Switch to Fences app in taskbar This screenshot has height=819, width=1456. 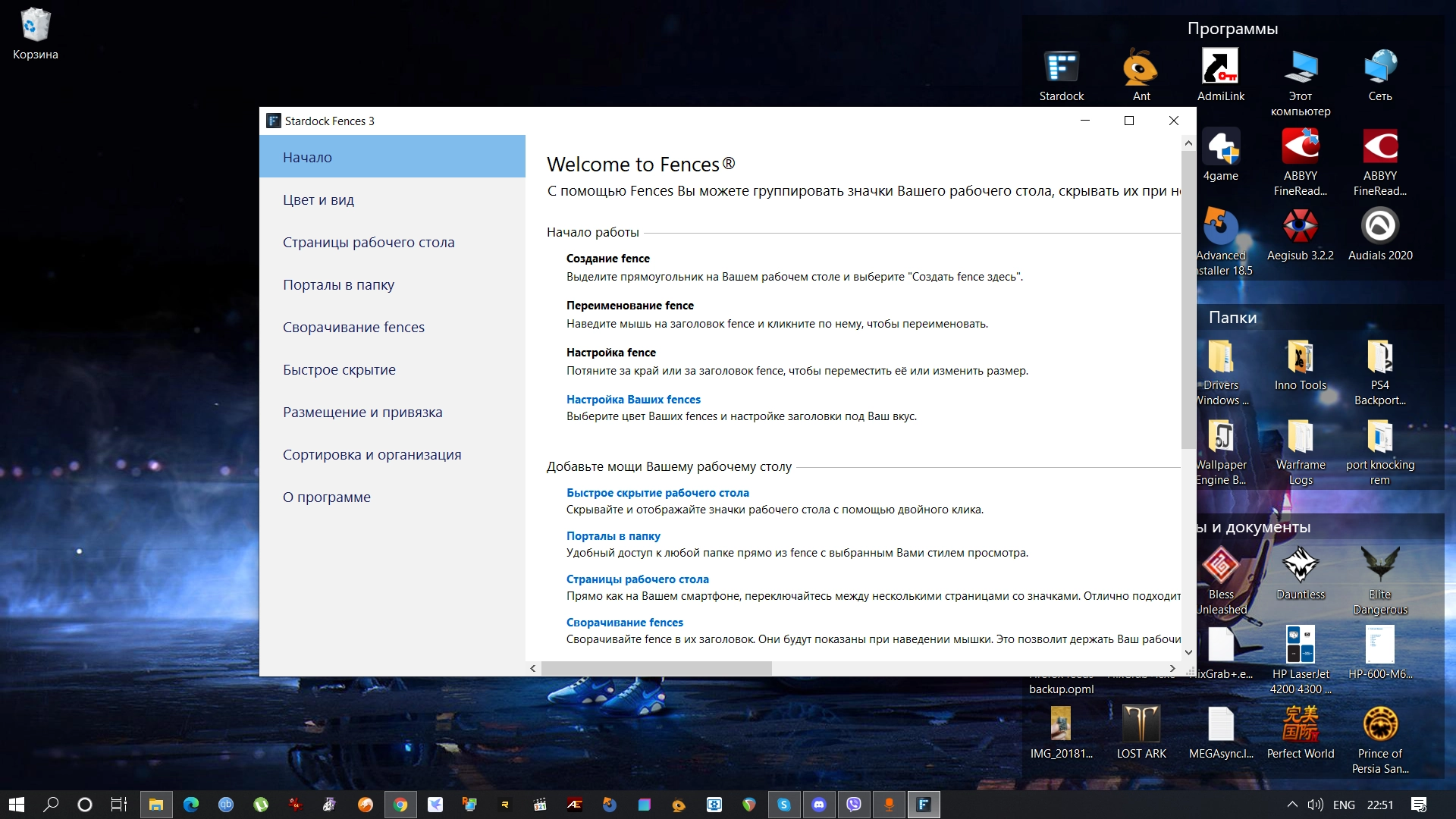(924, 805)
